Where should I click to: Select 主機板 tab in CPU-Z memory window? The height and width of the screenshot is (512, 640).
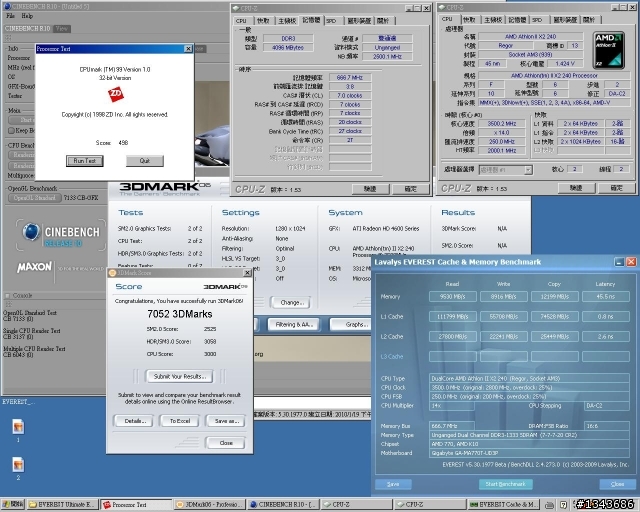pos(287,20)
